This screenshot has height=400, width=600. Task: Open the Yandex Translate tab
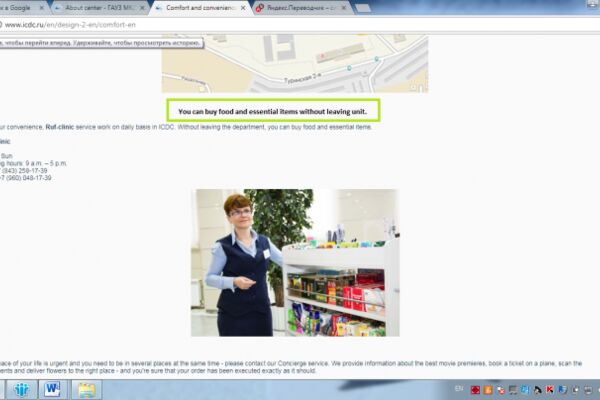coord(302,8)
